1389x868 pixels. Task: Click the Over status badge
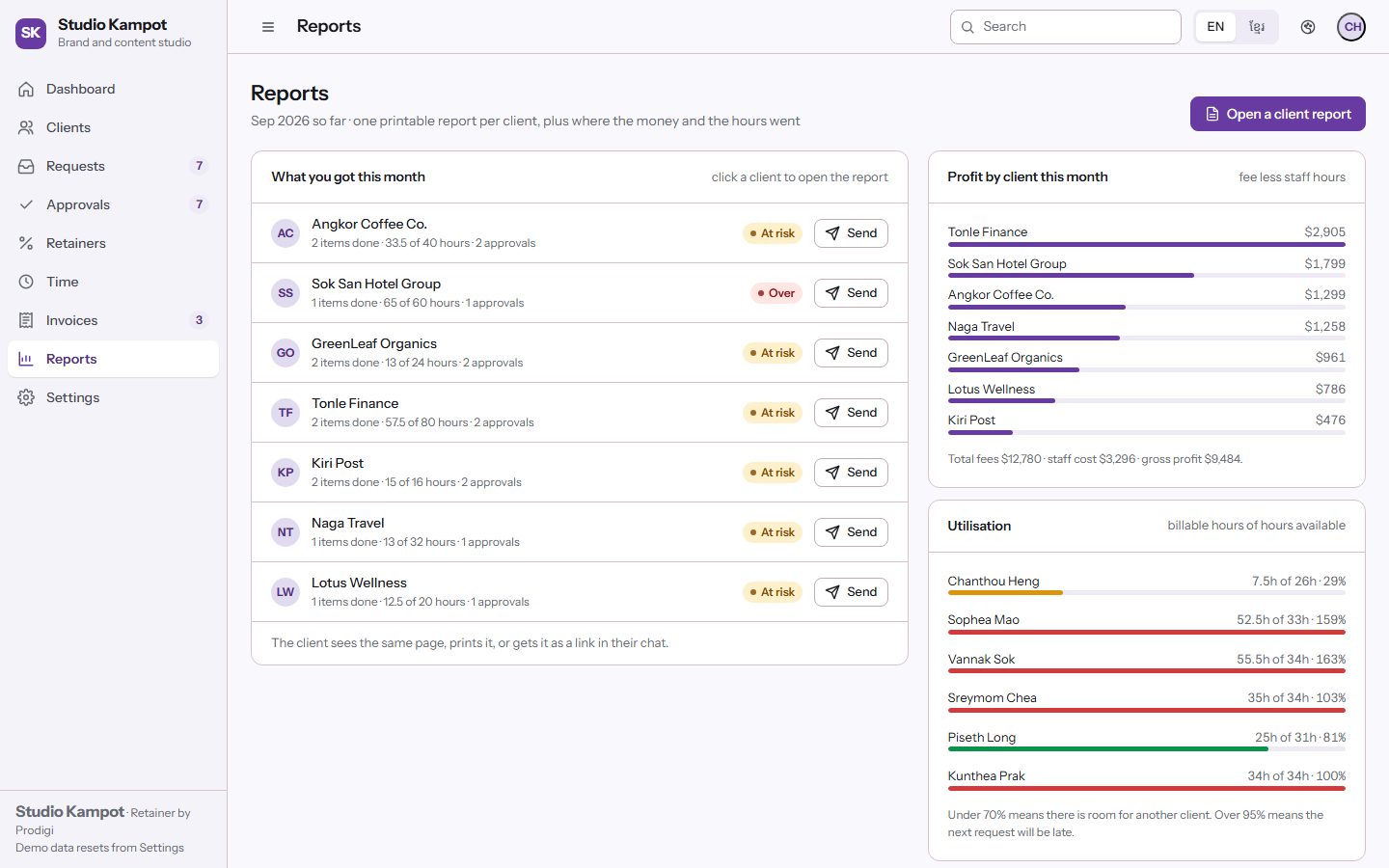(775, 293)
